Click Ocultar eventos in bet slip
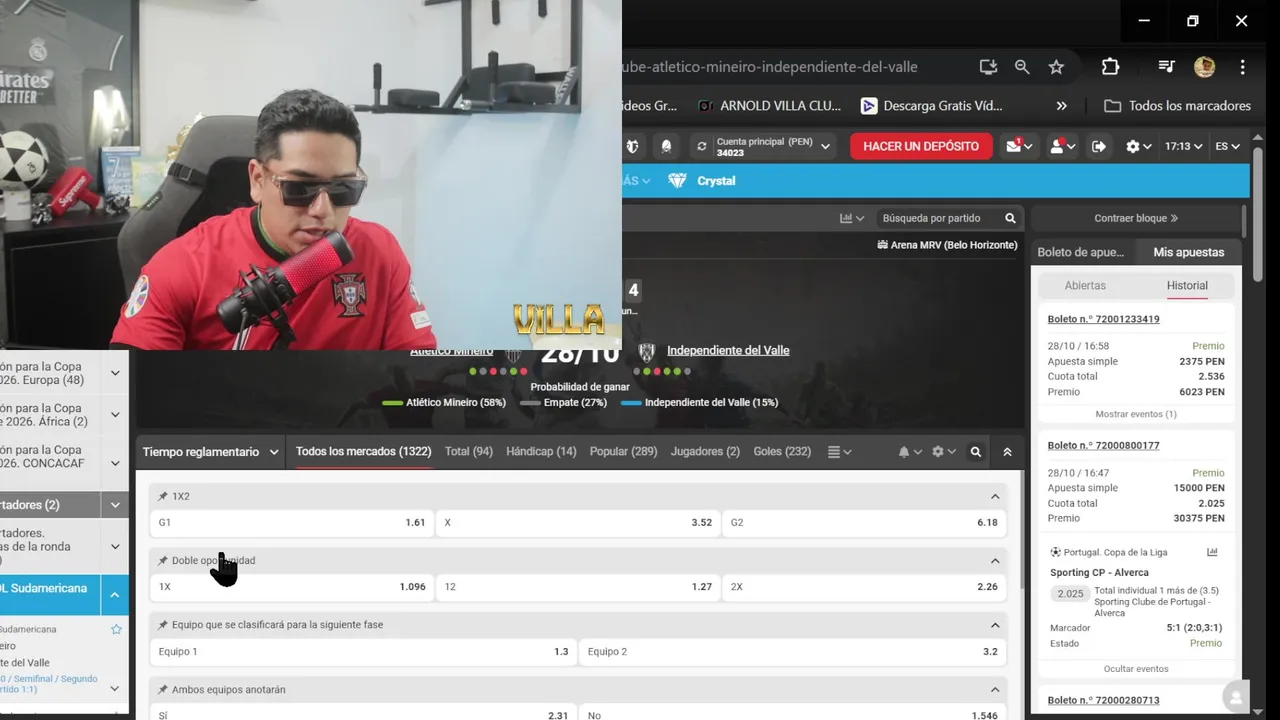1280x720 pixels. (x=1136, y=669)
